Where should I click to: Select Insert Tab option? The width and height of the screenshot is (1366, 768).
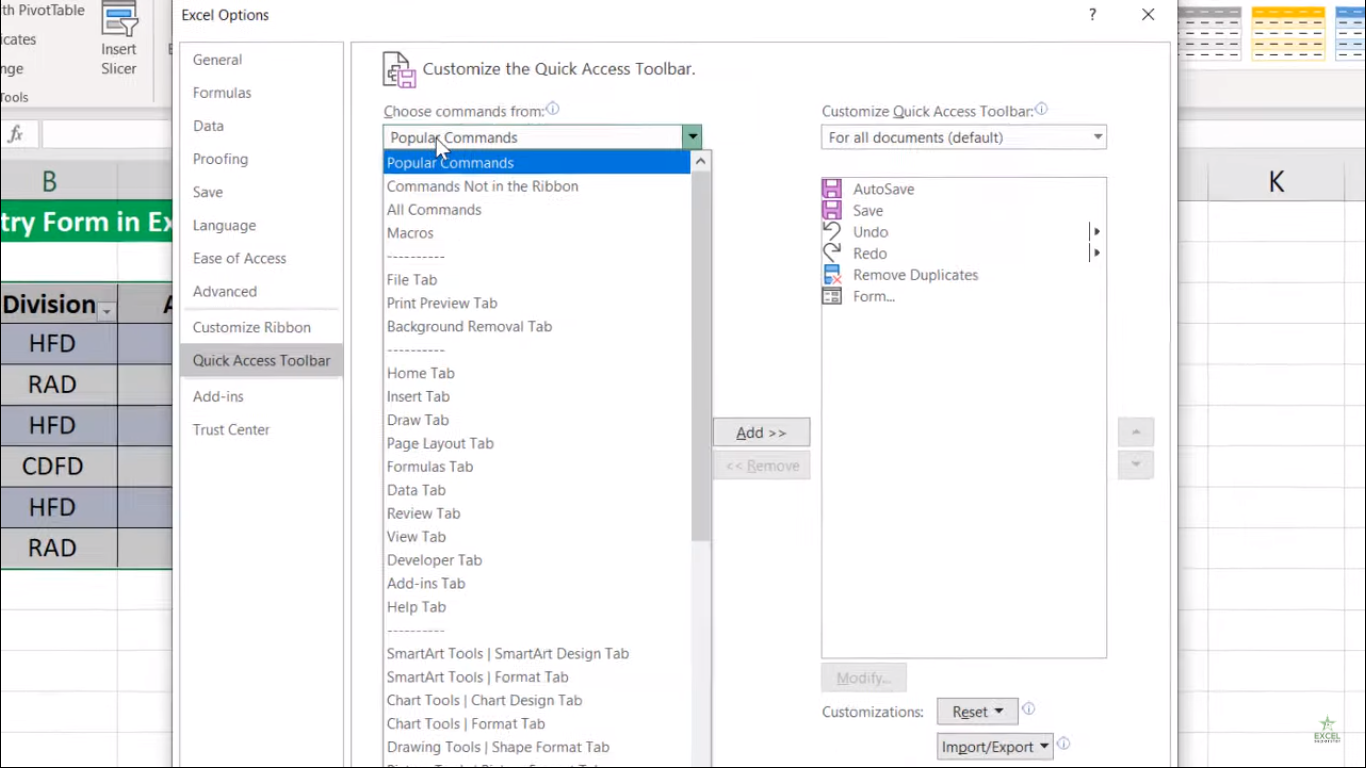pos(537,396)
